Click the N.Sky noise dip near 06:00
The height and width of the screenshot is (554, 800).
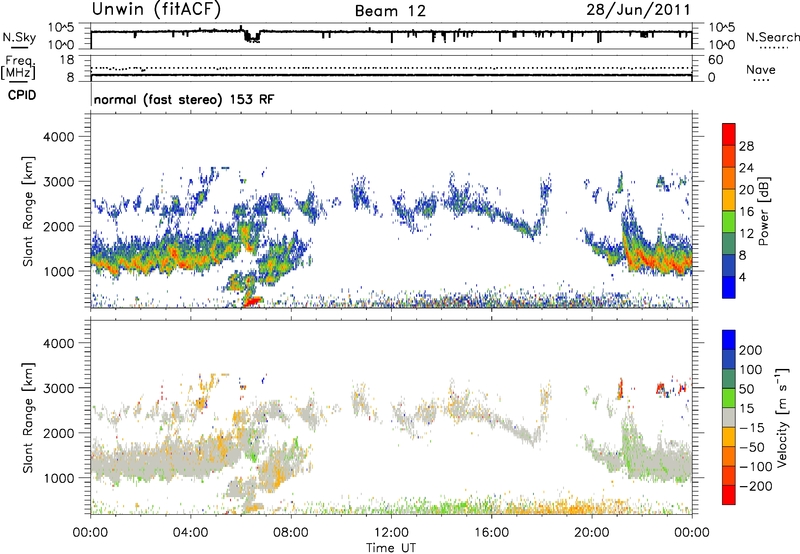point(251,35)
